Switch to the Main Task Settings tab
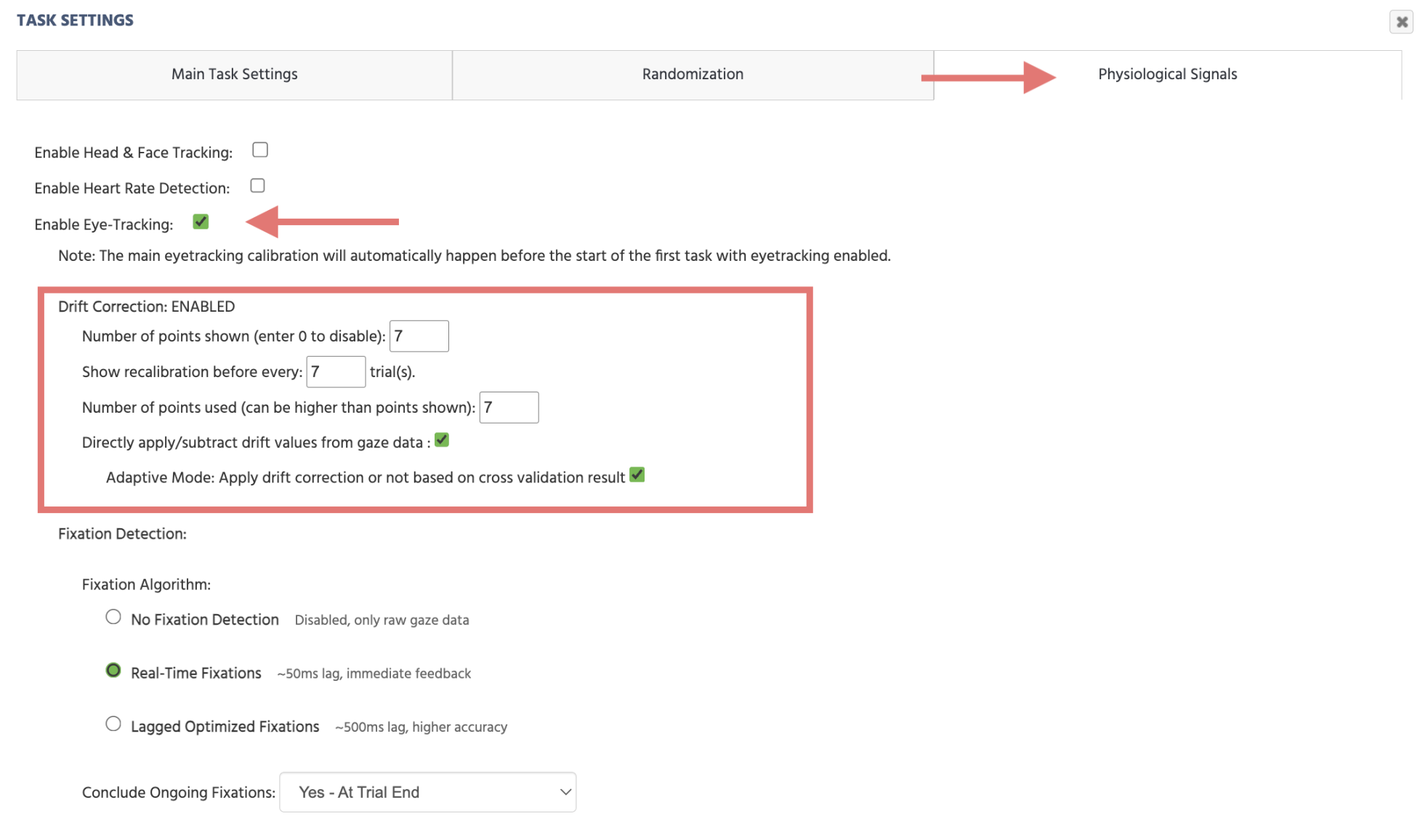 (234, 73)
